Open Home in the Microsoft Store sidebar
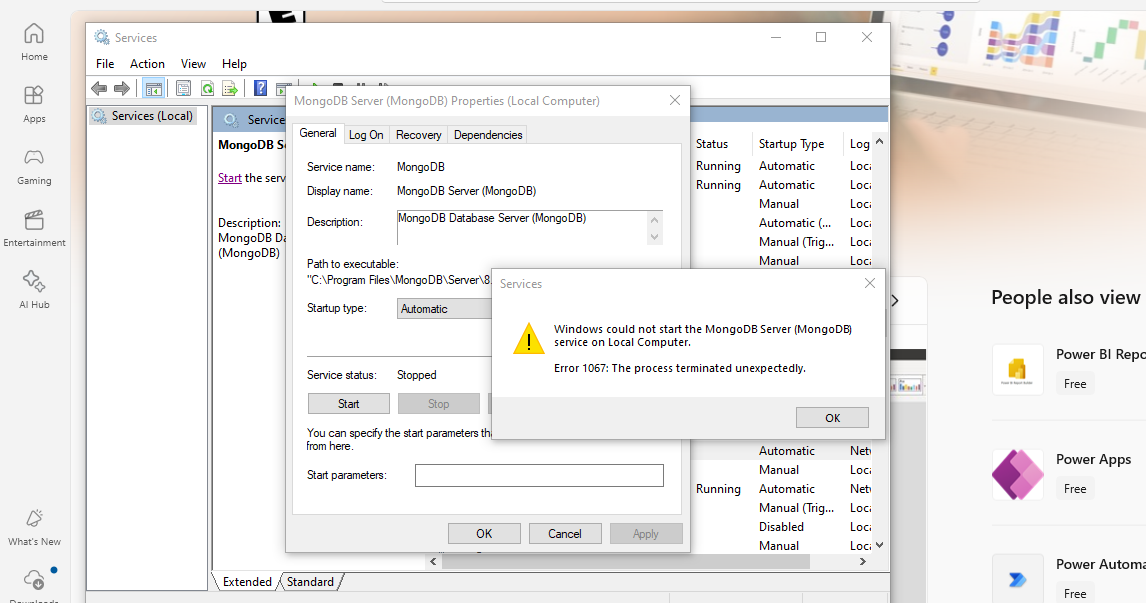The image size is (1146, 603). pos(34,42)
